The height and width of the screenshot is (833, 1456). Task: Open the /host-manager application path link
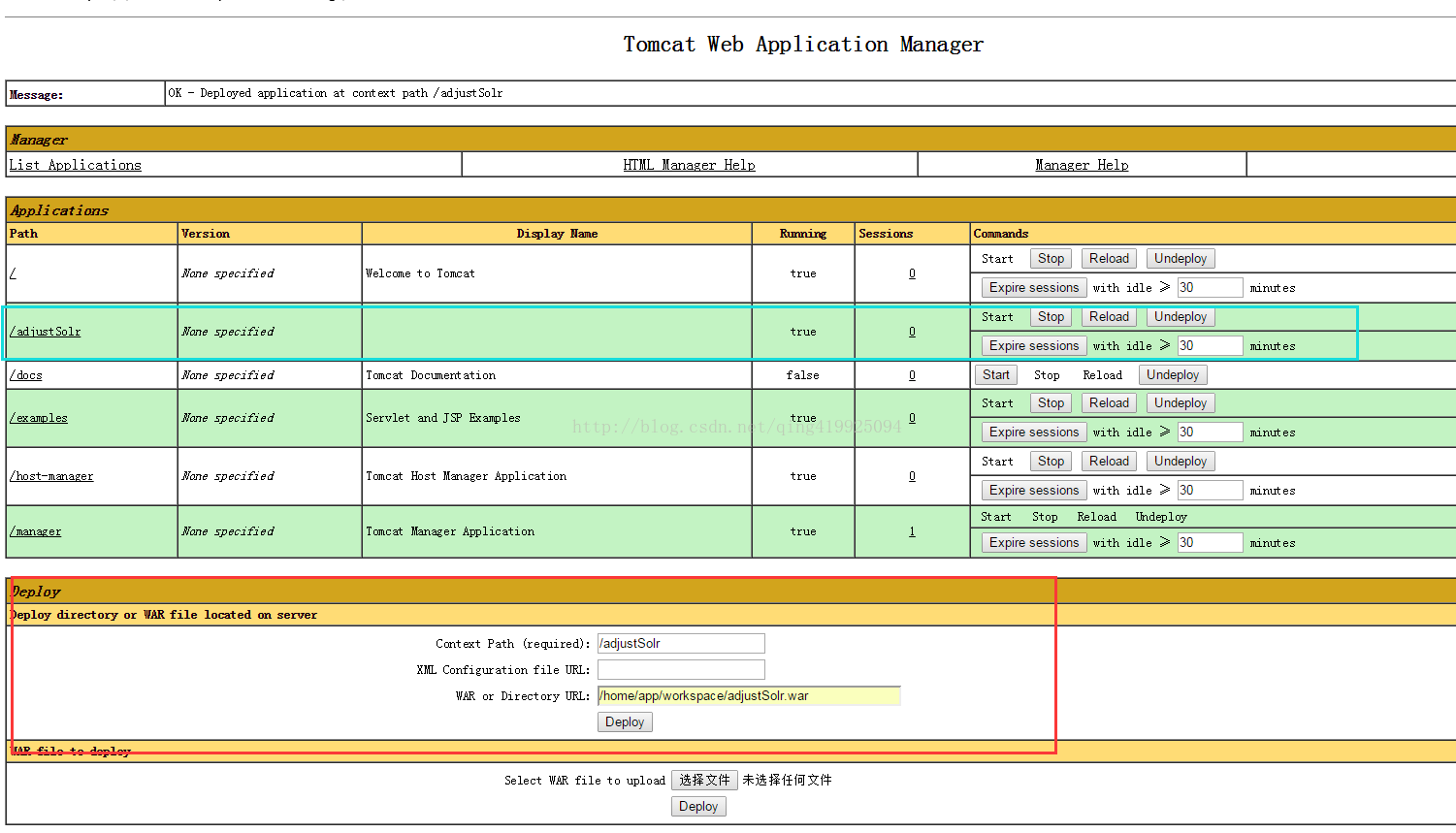click(x=51, y=476)
